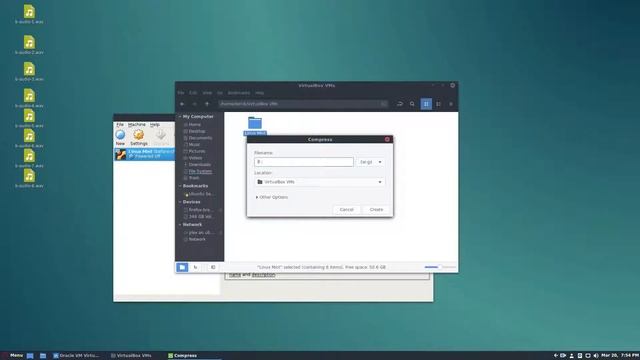Click Cancel in Compress dialog
Image resolution: width=640 pixels, height=360 pixels.
[347, 209]
